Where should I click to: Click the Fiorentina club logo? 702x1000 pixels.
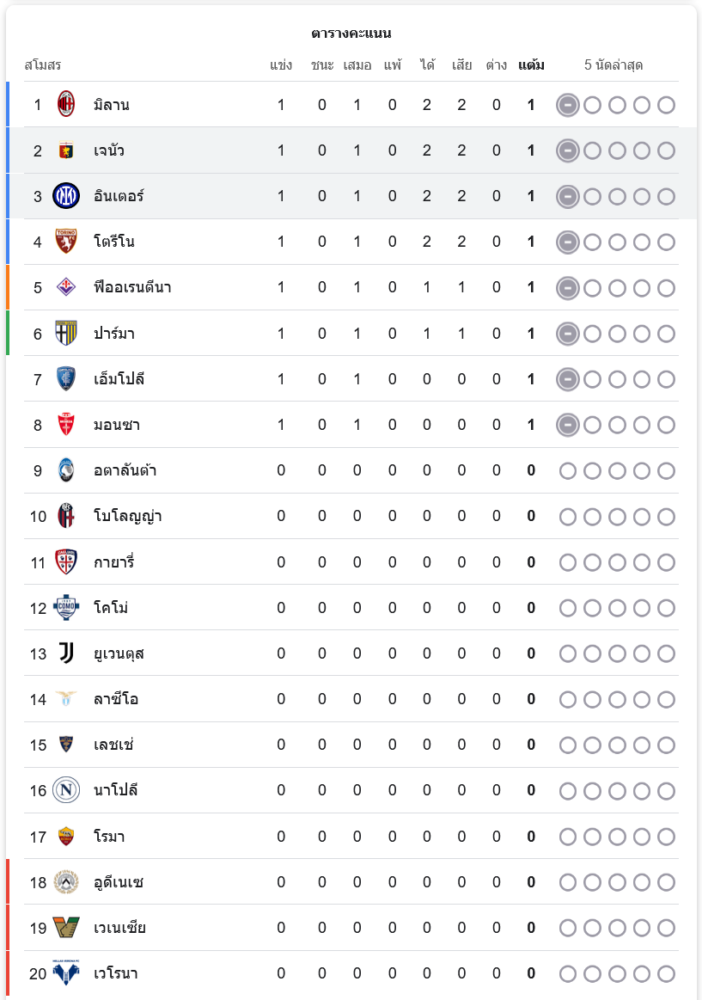coord(66,287)
